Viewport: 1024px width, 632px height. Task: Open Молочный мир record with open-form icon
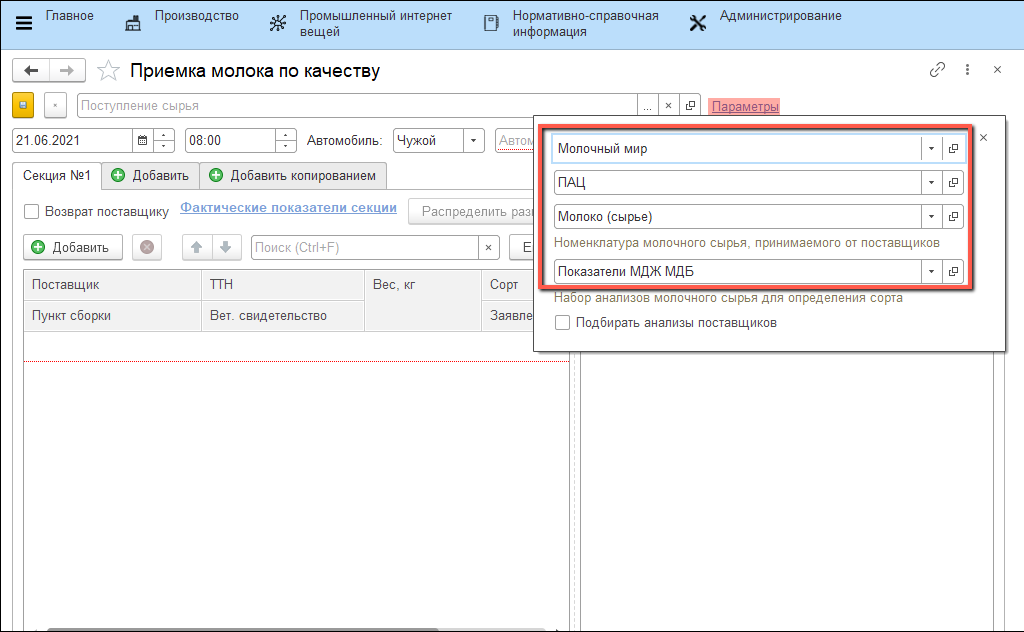953,148
